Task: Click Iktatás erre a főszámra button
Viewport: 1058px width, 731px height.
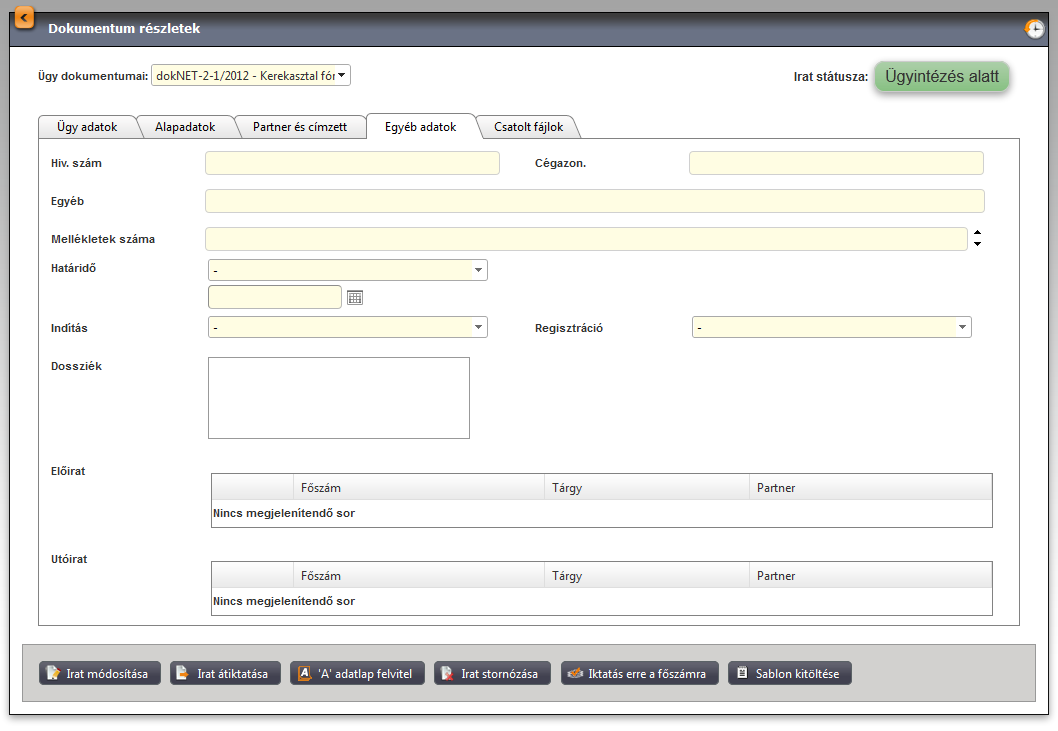Action: tap(640, 673)
